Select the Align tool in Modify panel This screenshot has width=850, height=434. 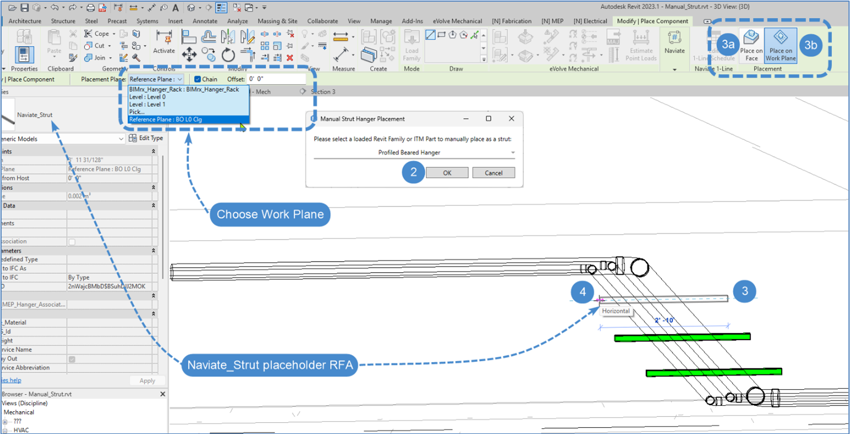(189, 37)
